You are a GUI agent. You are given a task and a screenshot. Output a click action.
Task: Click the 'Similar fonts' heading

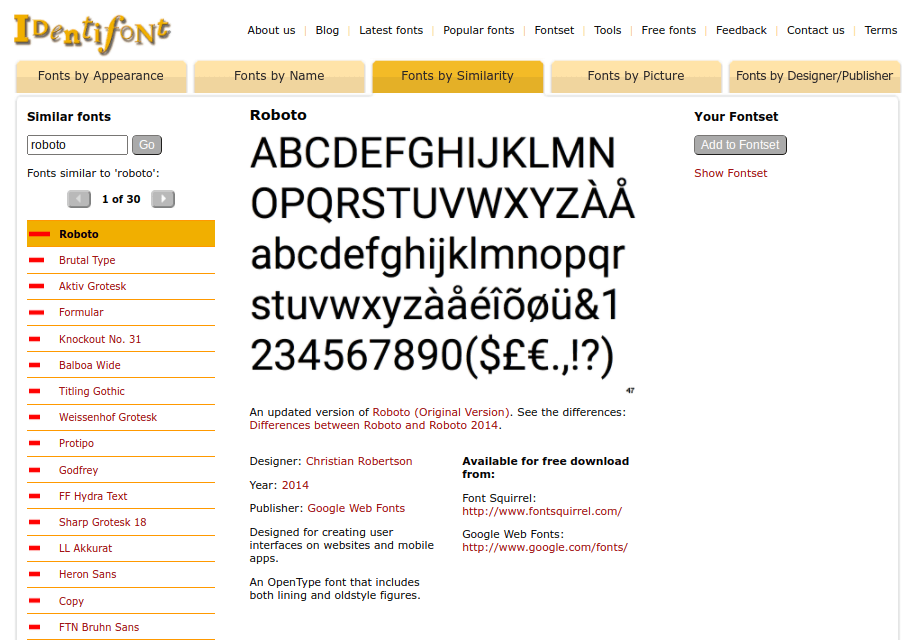point(69,117)
